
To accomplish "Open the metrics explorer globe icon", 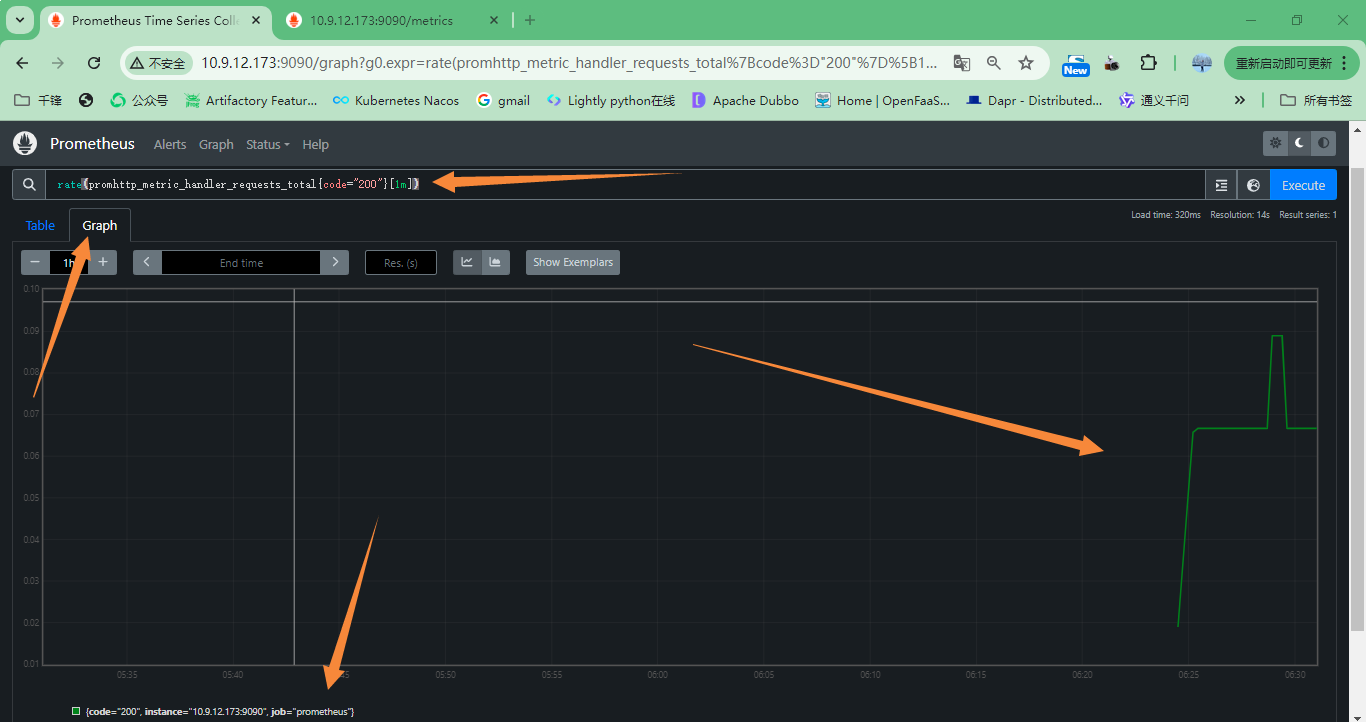I will click(x=1253, y=185).
